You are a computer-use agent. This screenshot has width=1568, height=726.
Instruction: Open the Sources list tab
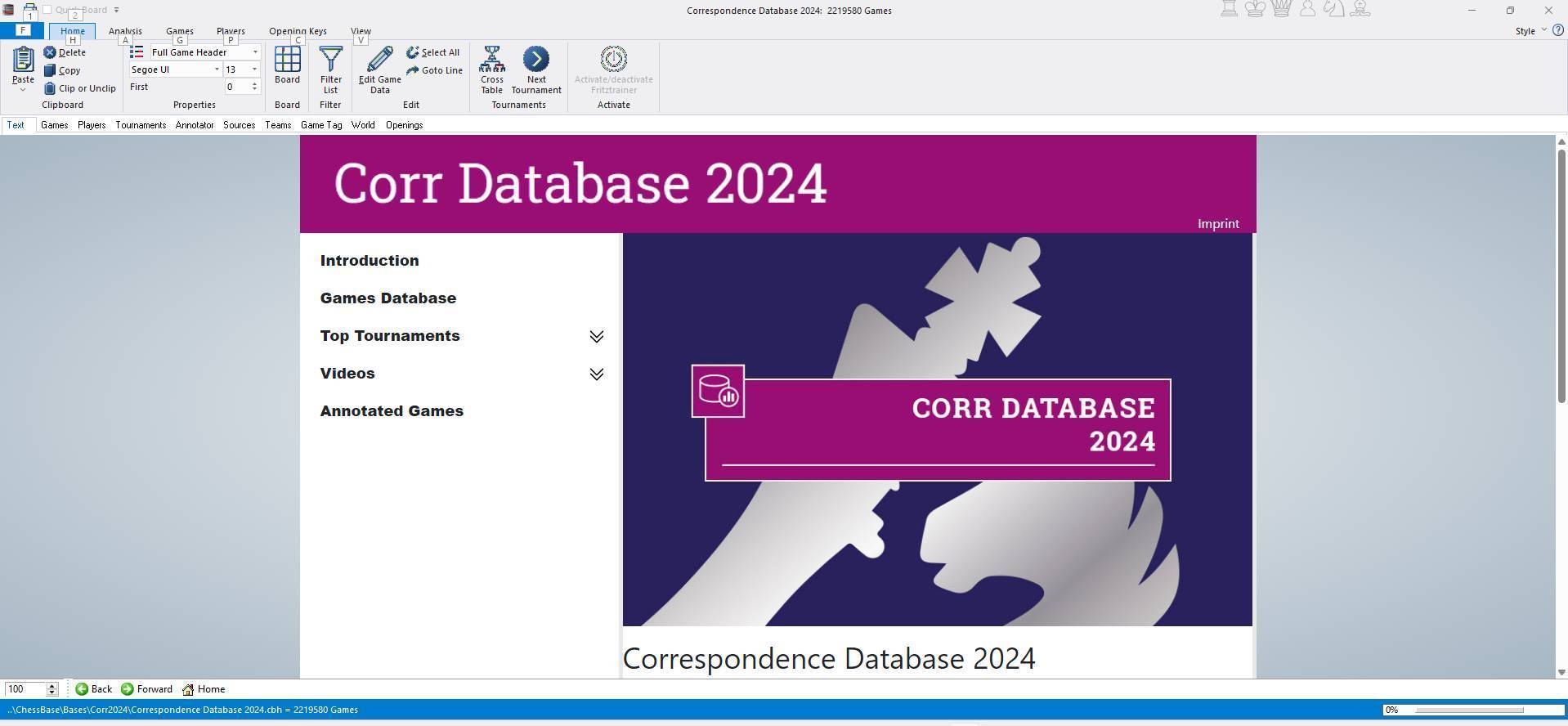point(240,125)
